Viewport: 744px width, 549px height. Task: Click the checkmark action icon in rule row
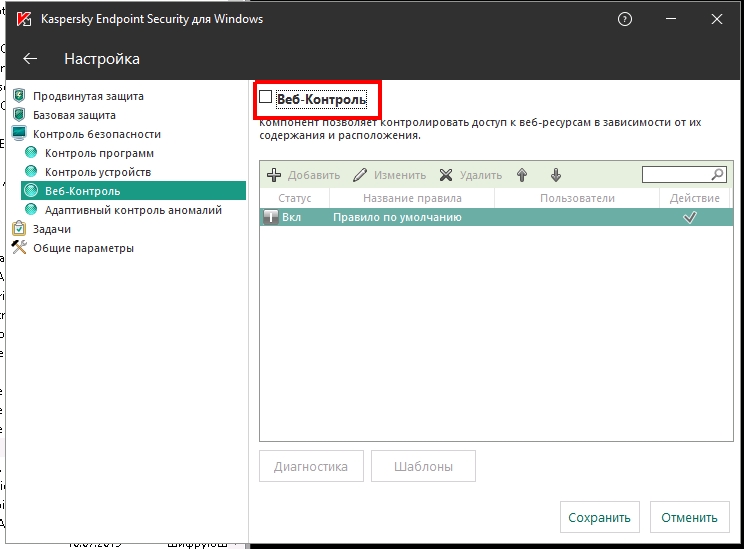[x=689, y=217]
